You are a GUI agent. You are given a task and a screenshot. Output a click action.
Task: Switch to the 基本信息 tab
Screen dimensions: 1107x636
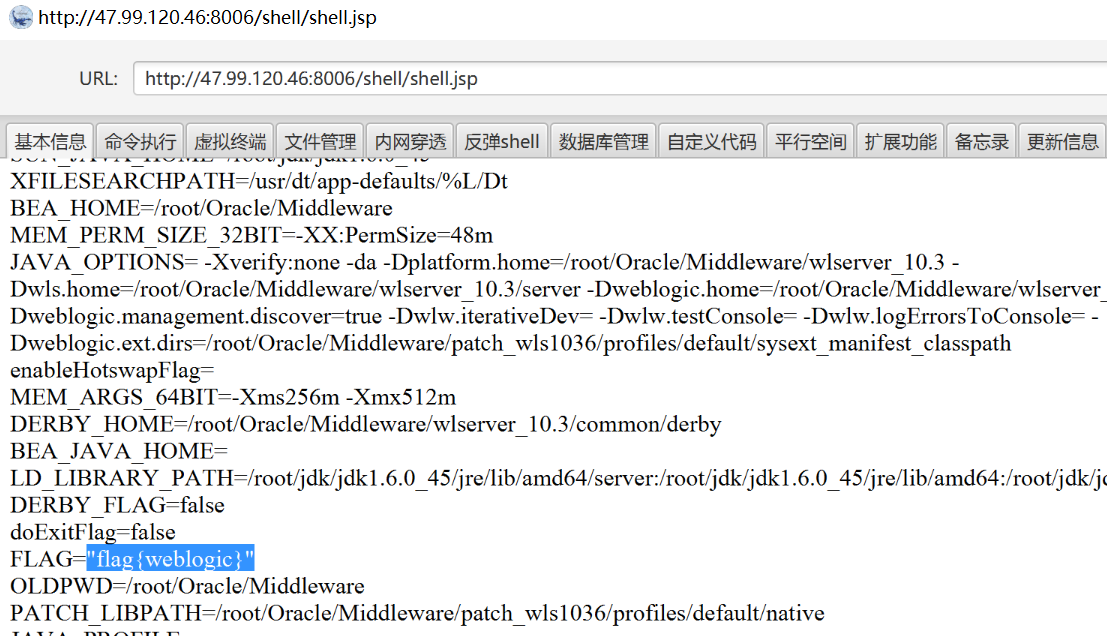click(x=50, y=140)
